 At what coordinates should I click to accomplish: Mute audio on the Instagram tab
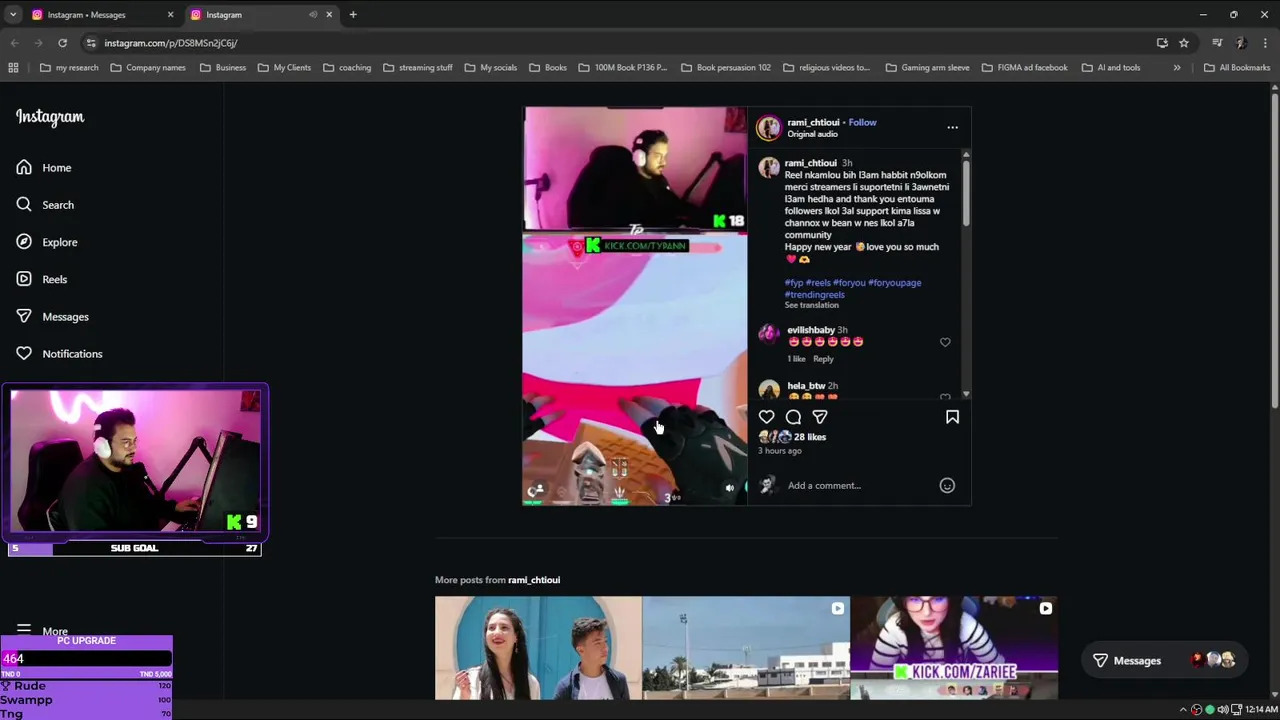pos(313,14)
